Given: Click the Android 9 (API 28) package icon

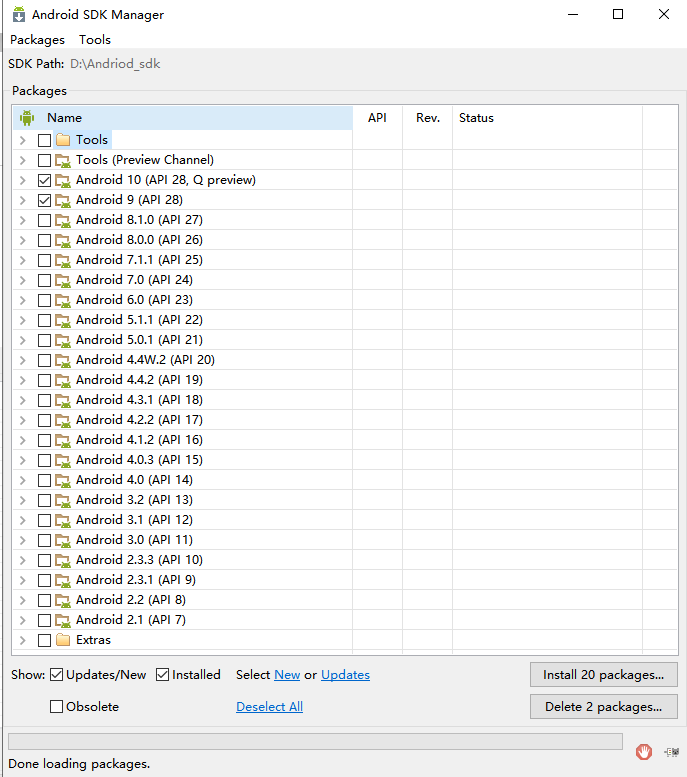Looking at the screenshot, I should pos(63,200).
